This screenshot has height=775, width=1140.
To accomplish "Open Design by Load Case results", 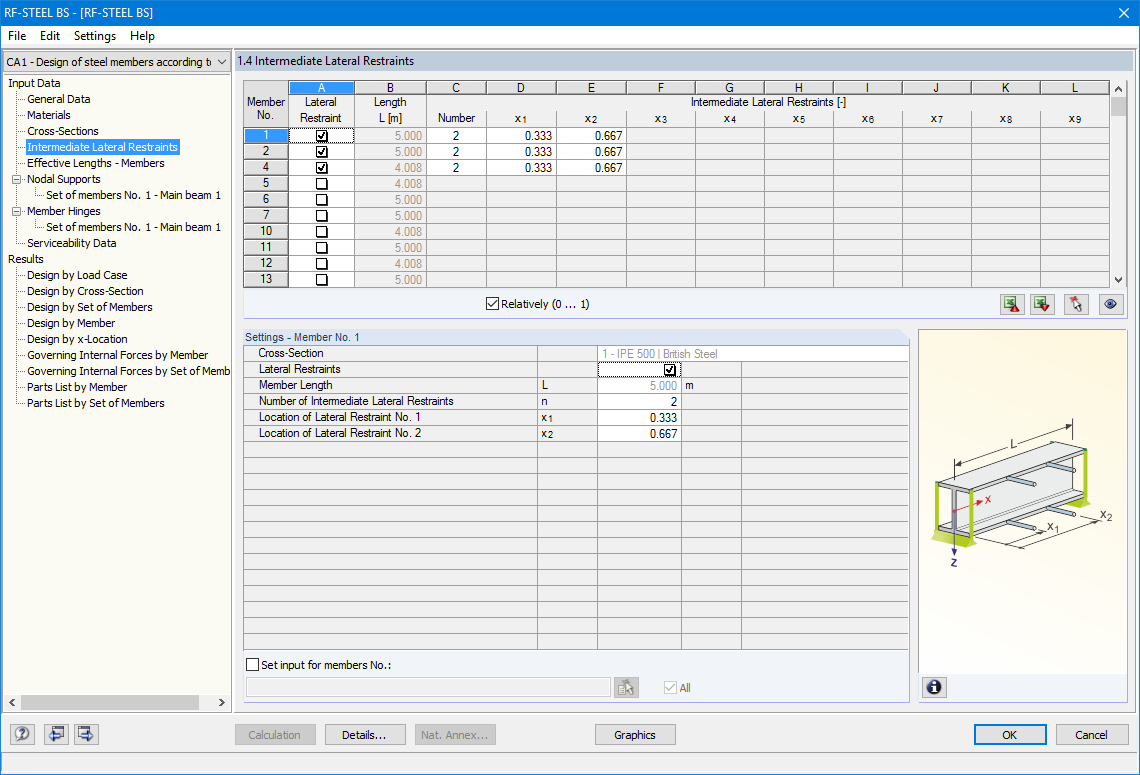I will pyautogui.click(x=77, y=275).
